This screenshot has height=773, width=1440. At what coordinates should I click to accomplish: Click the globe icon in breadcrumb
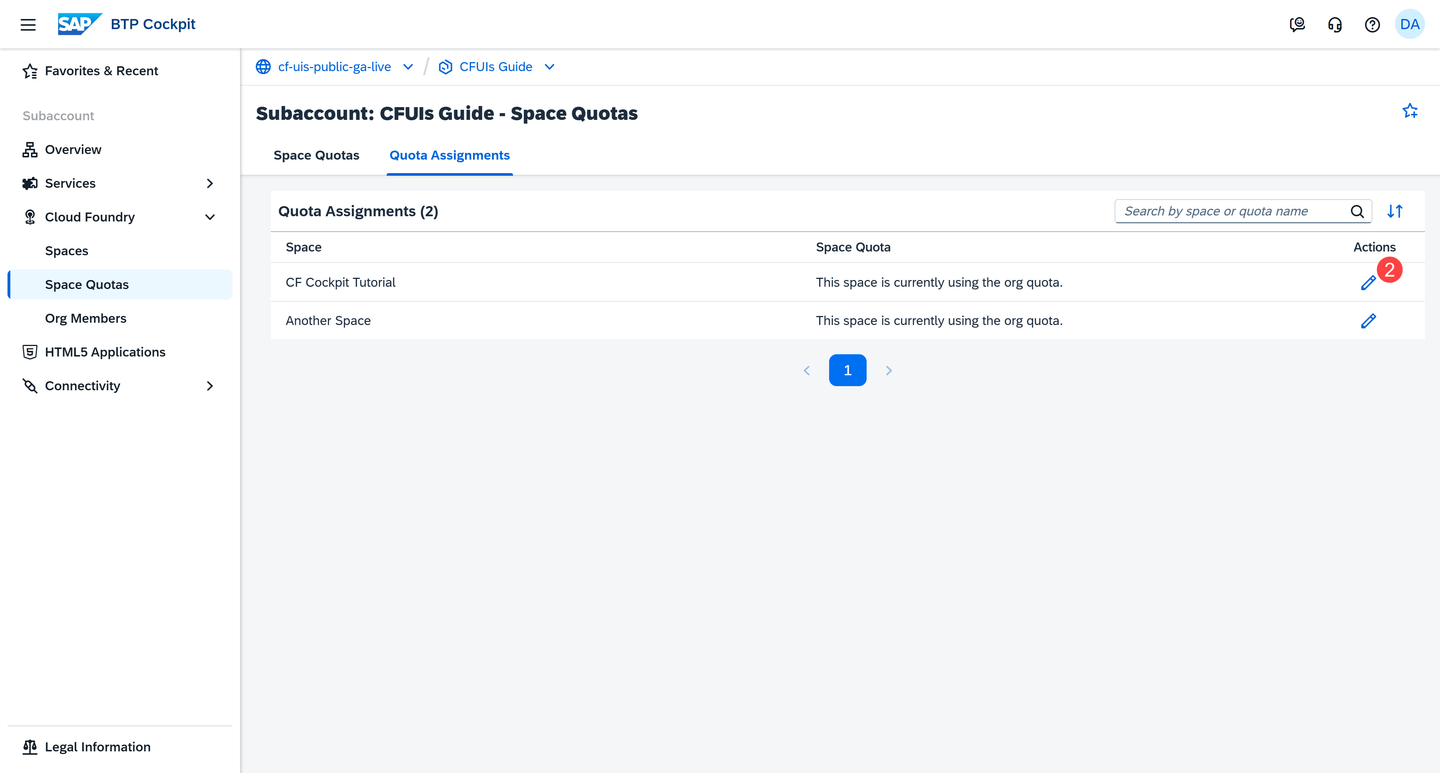tap(263, 67)
